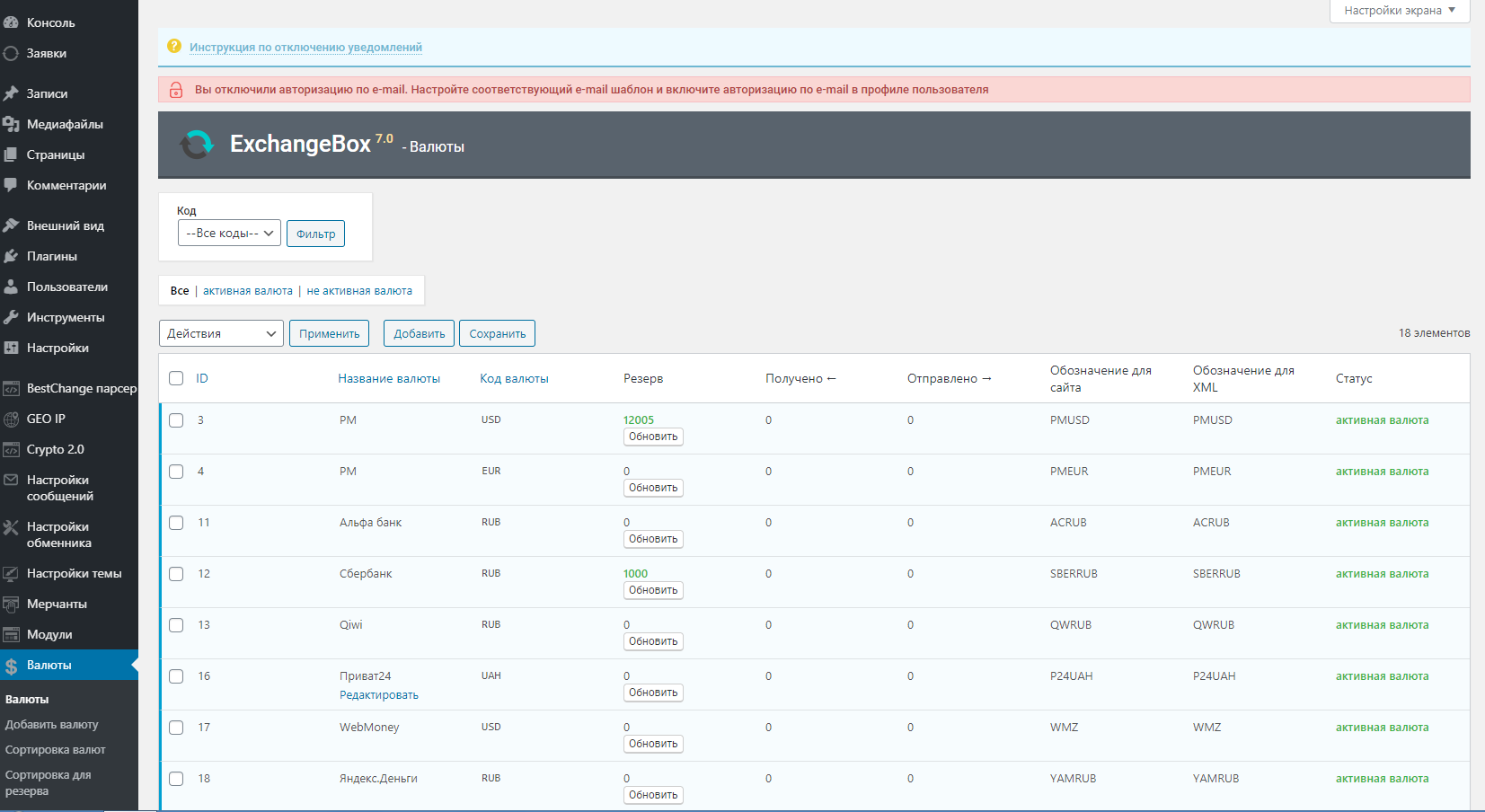This screenshot has height=812, width=1485.
Task: Select the WebMoney row checkbox
Action: point(176,728)
